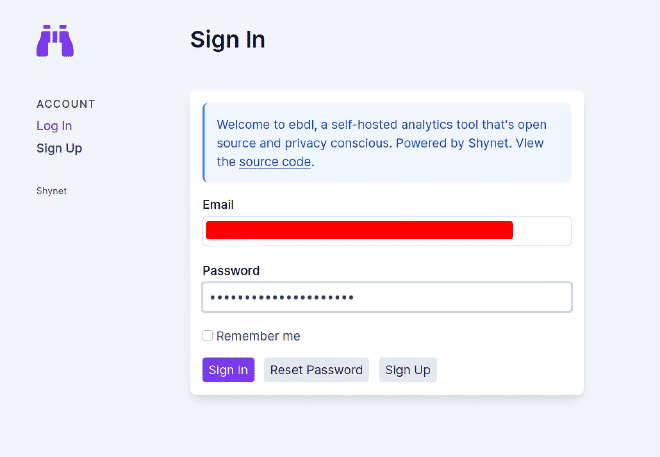
Task: Click the ACCOUNT section header
Action: [66, 104]
